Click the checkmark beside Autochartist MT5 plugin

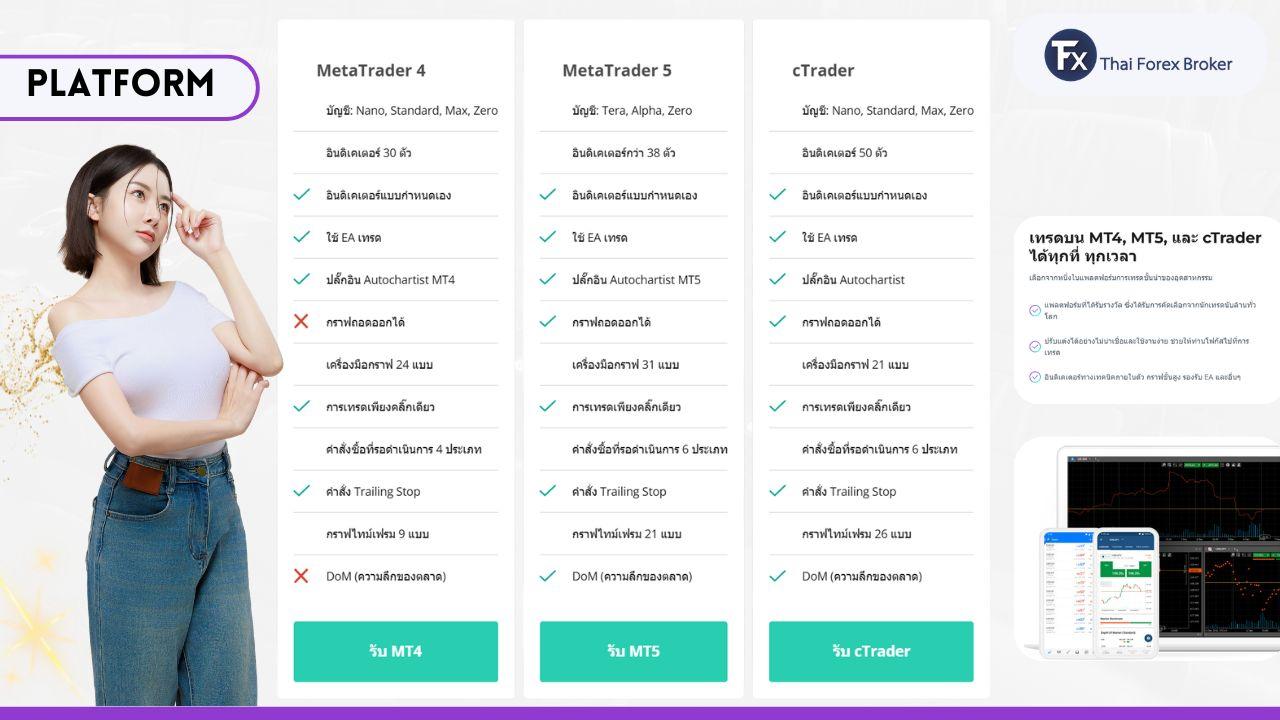pos(547,279)
